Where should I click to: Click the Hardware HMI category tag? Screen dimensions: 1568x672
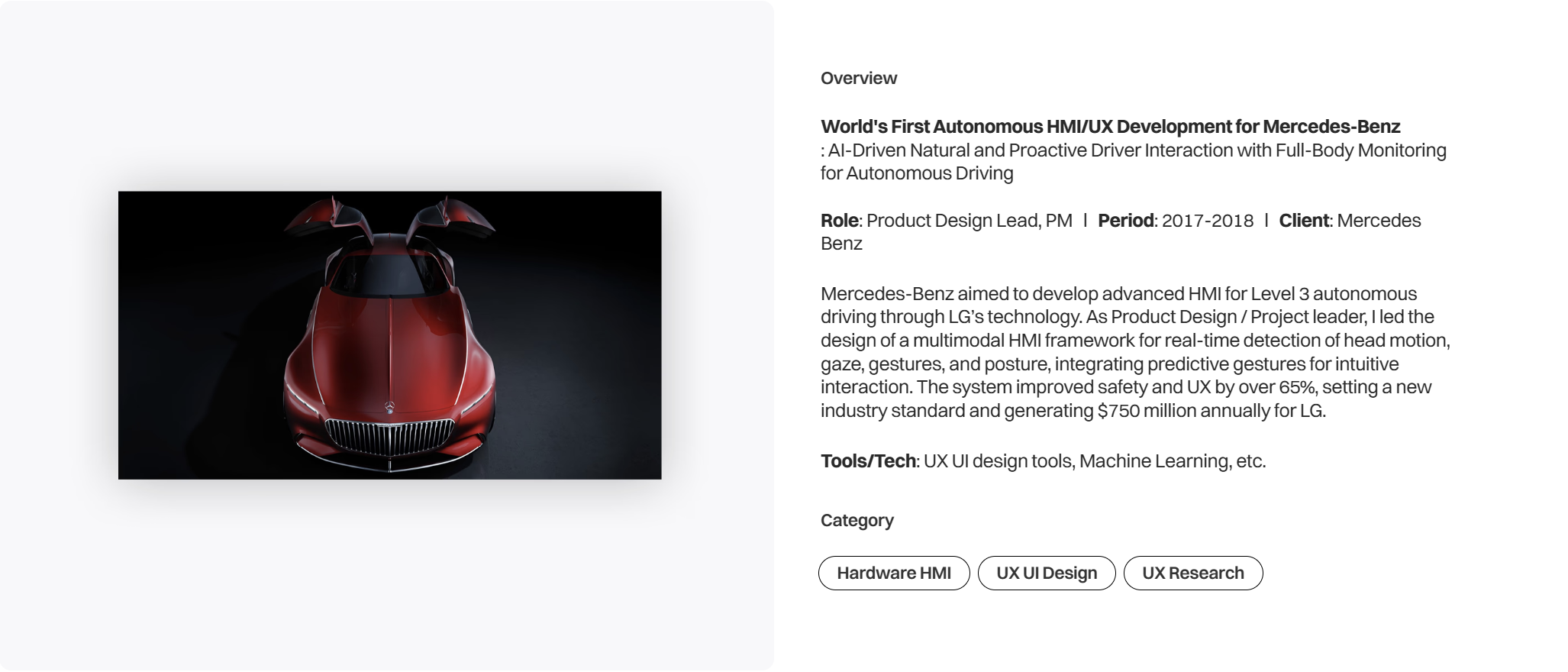tap(894, 573)
